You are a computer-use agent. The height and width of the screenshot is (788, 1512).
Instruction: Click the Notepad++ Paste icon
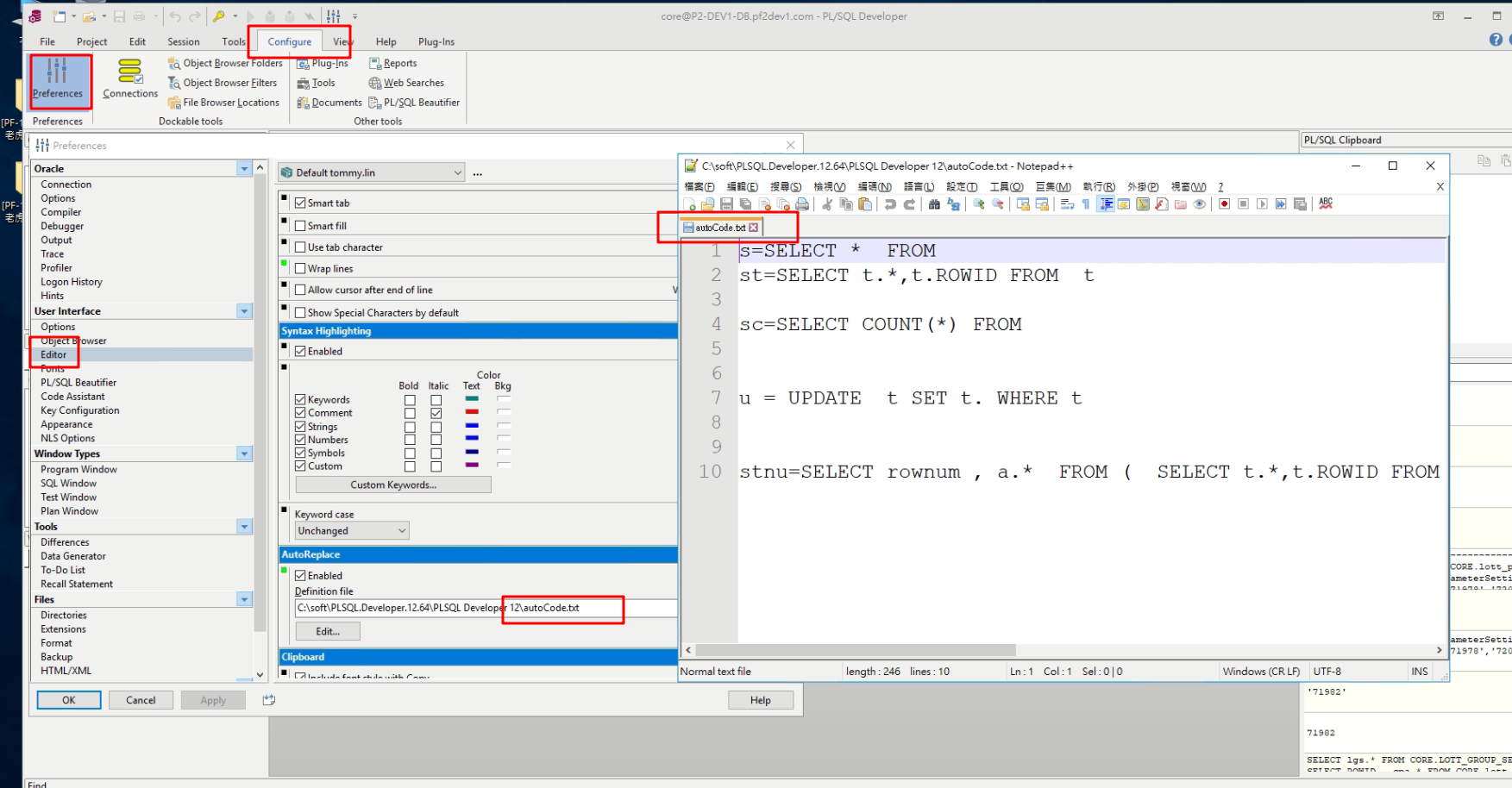pyautogui.click(x=865, y=204)
